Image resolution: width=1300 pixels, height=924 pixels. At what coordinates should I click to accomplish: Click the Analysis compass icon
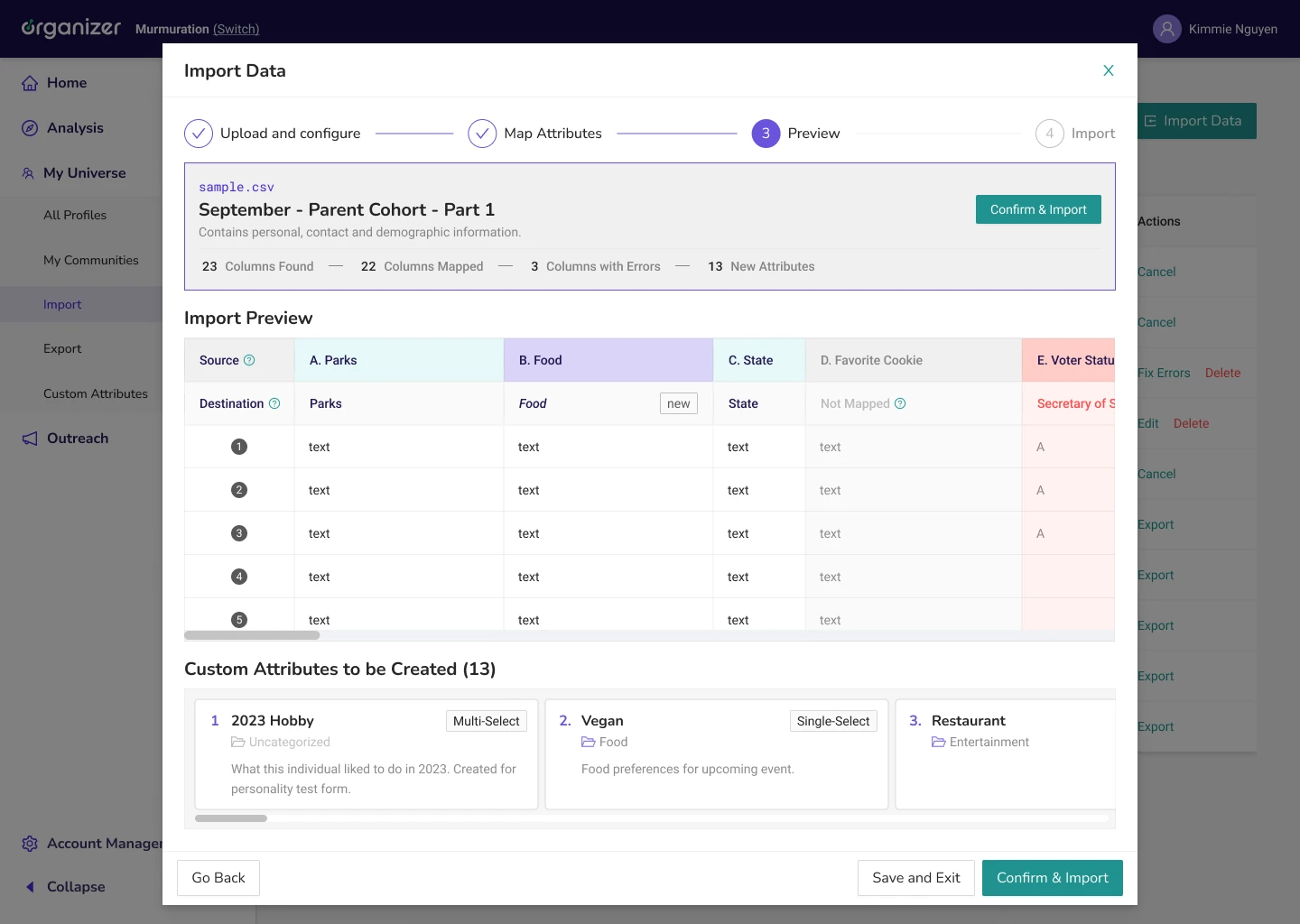point(30,128)
